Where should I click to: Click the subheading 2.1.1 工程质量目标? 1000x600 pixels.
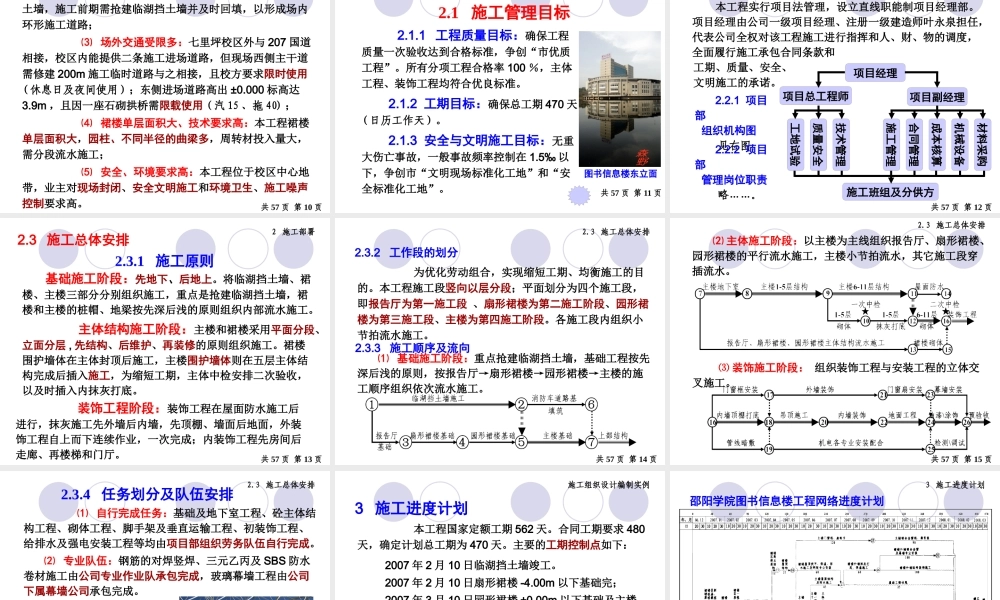pos(458,36)
